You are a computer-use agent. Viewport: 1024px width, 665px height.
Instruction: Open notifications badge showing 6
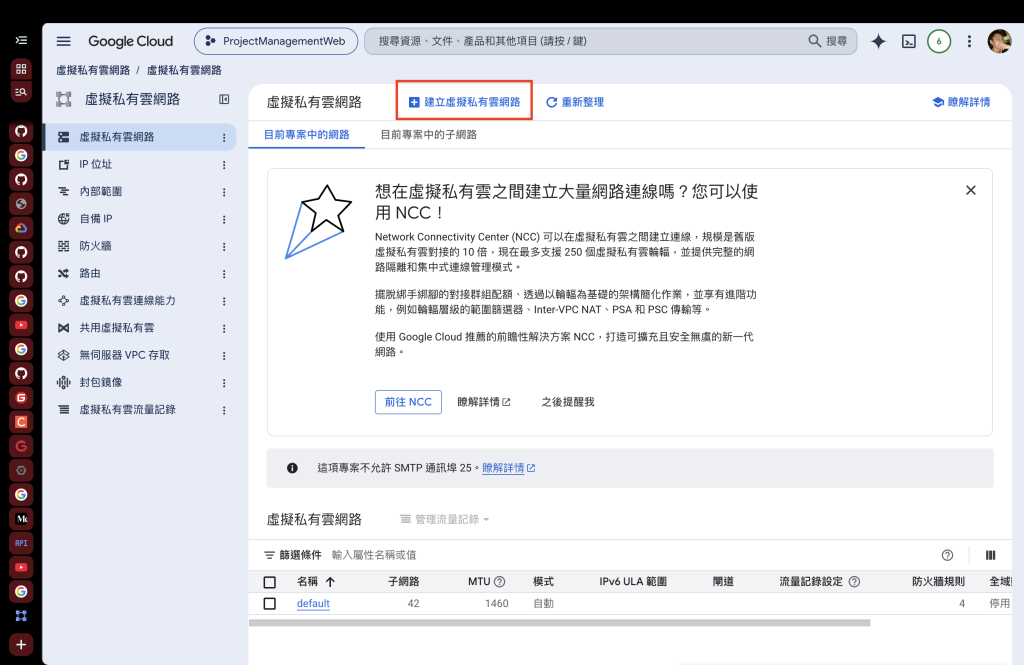pyautogui.click(x=939, y=41)
